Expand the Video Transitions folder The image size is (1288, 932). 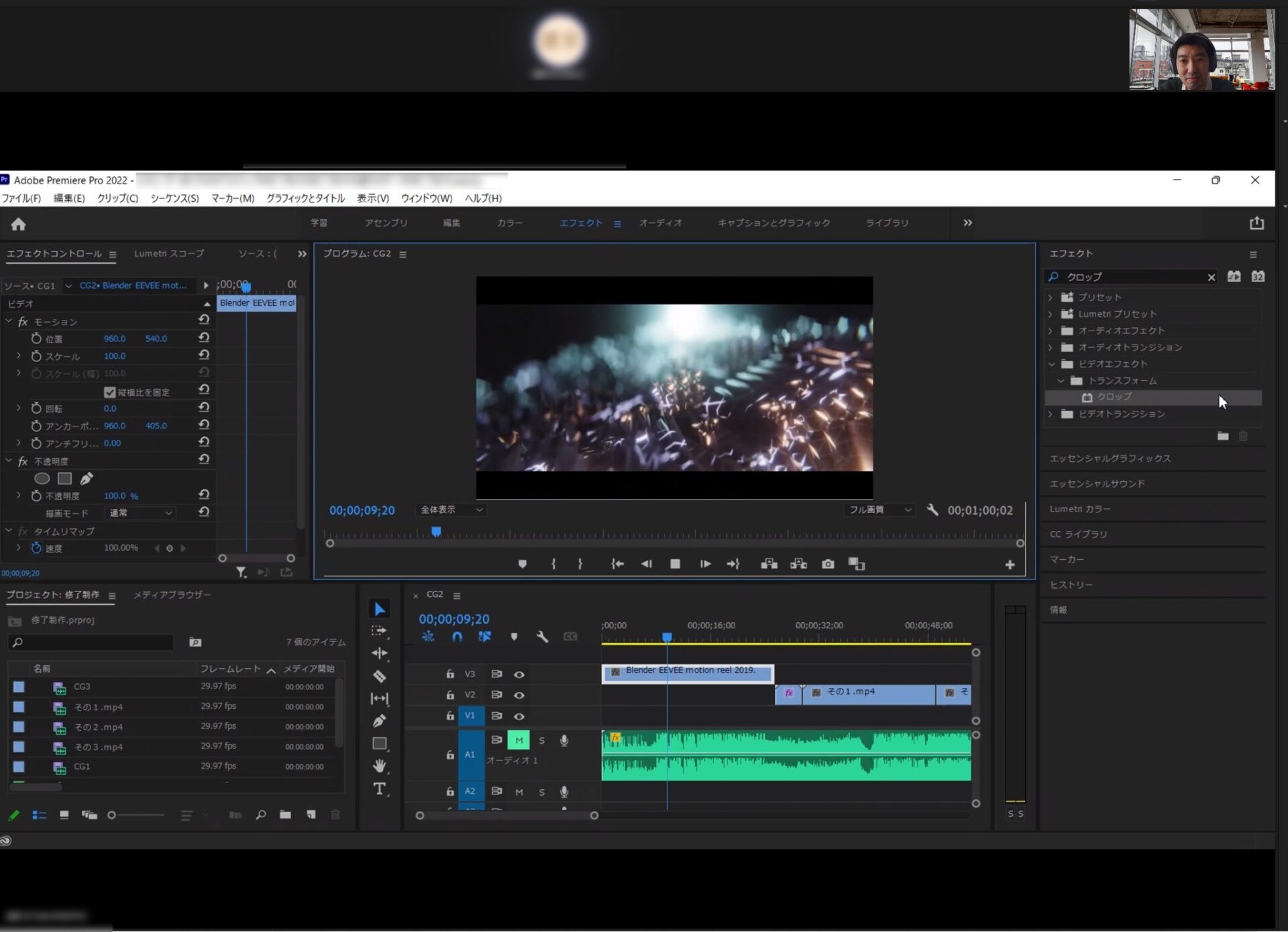click(1051, 414)
